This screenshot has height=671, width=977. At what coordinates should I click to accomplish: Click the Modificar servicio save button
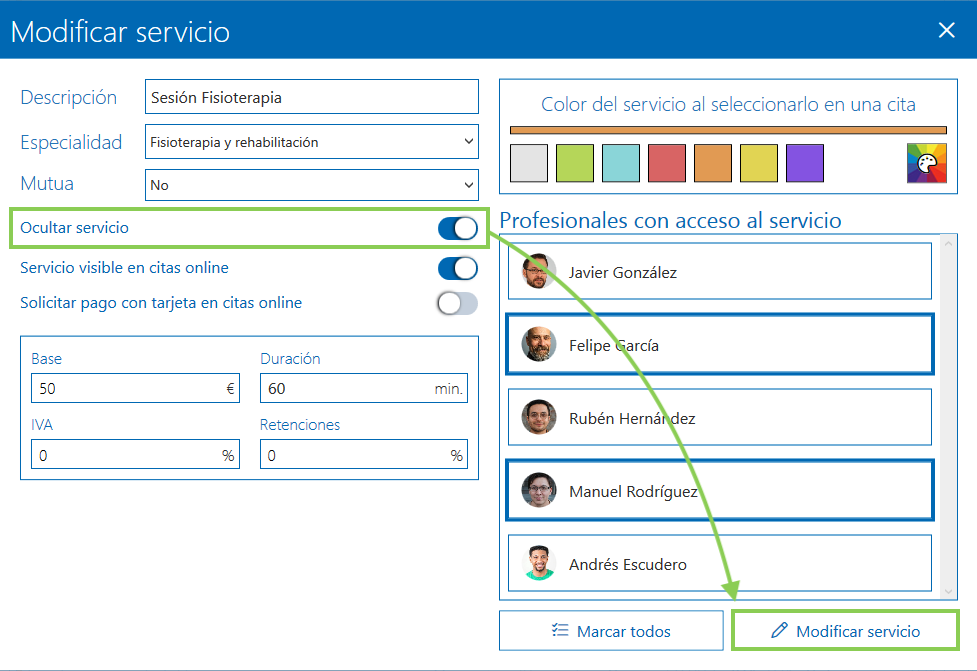[845, 631]
